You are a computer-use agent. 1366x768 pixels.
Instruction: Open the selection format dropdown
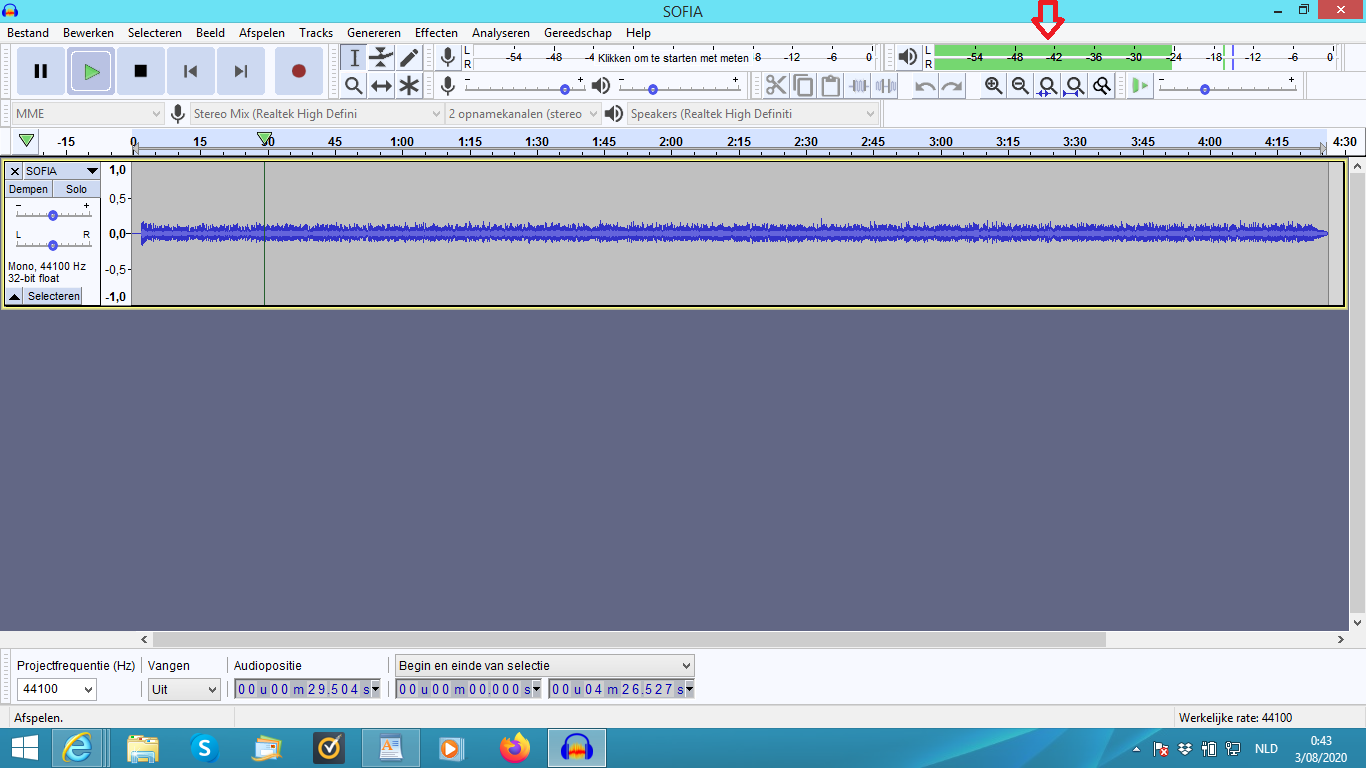[544, 665]
